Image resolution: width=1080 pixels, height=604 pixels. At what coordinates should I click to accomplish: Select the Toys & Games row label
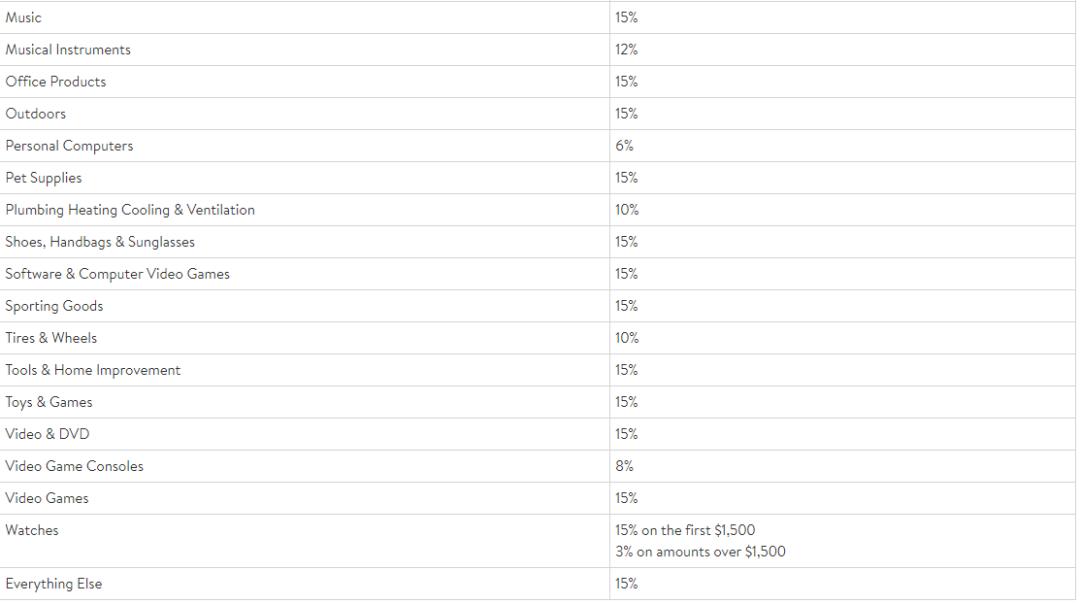pos(49,402)
